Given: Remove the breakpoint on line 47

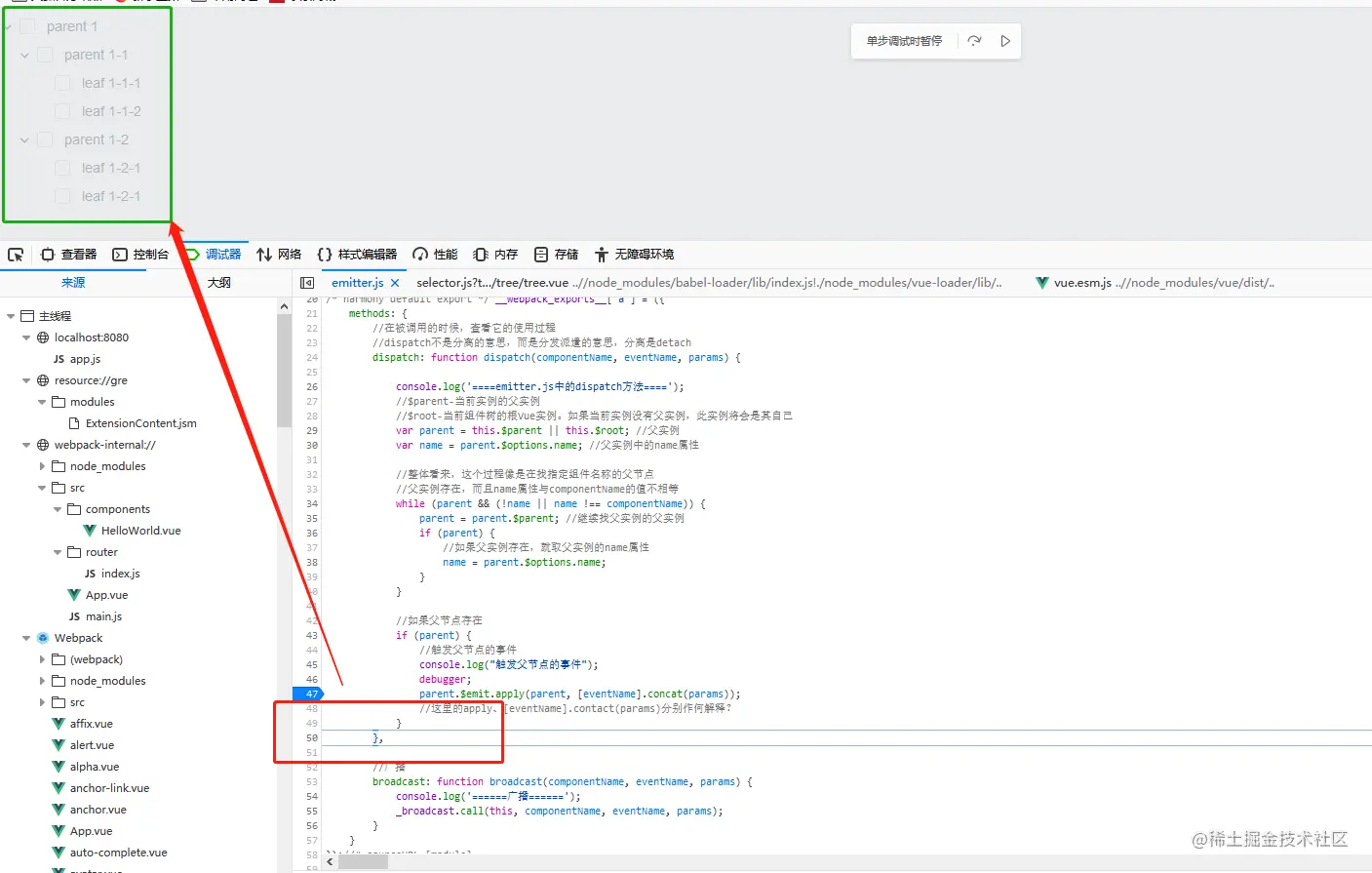Looking at the screenshot, I should 307,694.
